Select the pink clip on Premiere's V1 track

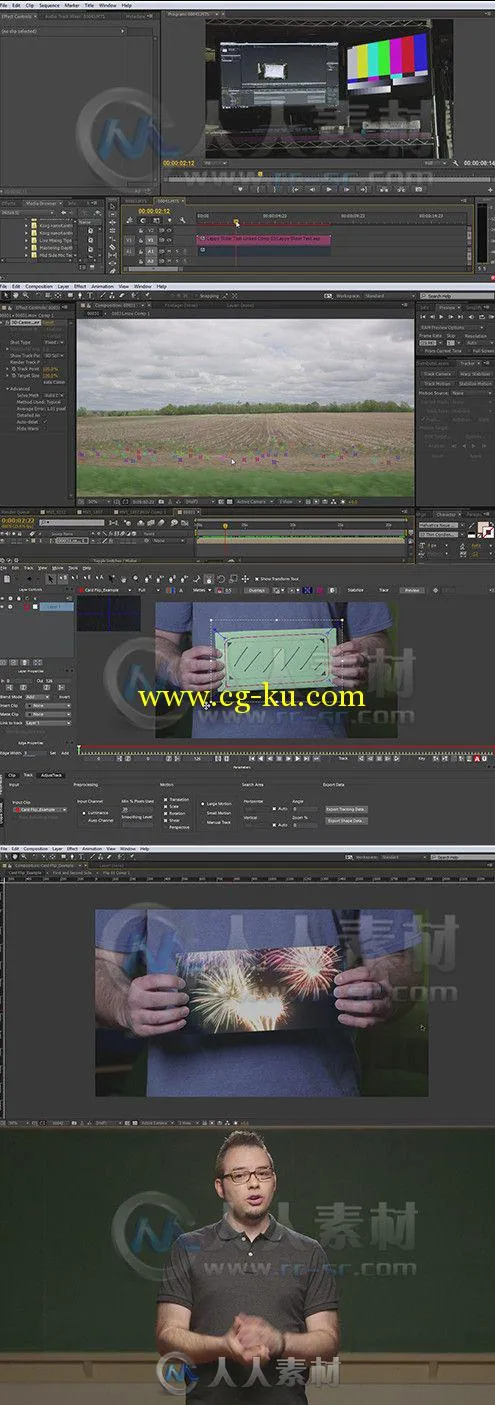(x=264, y=239)
